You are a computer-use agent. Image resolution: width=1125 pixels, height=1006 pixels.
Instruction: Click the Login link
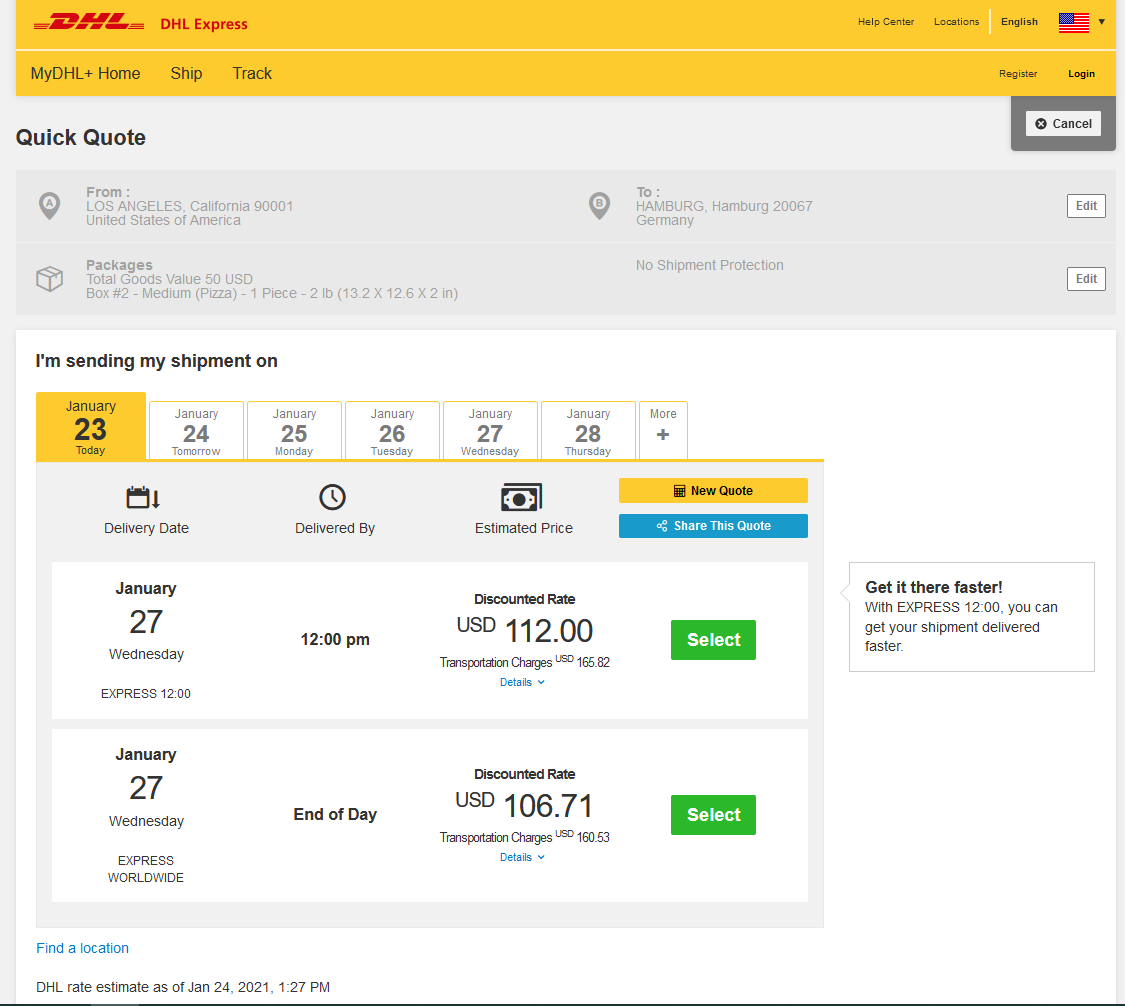pos(1081,74)
